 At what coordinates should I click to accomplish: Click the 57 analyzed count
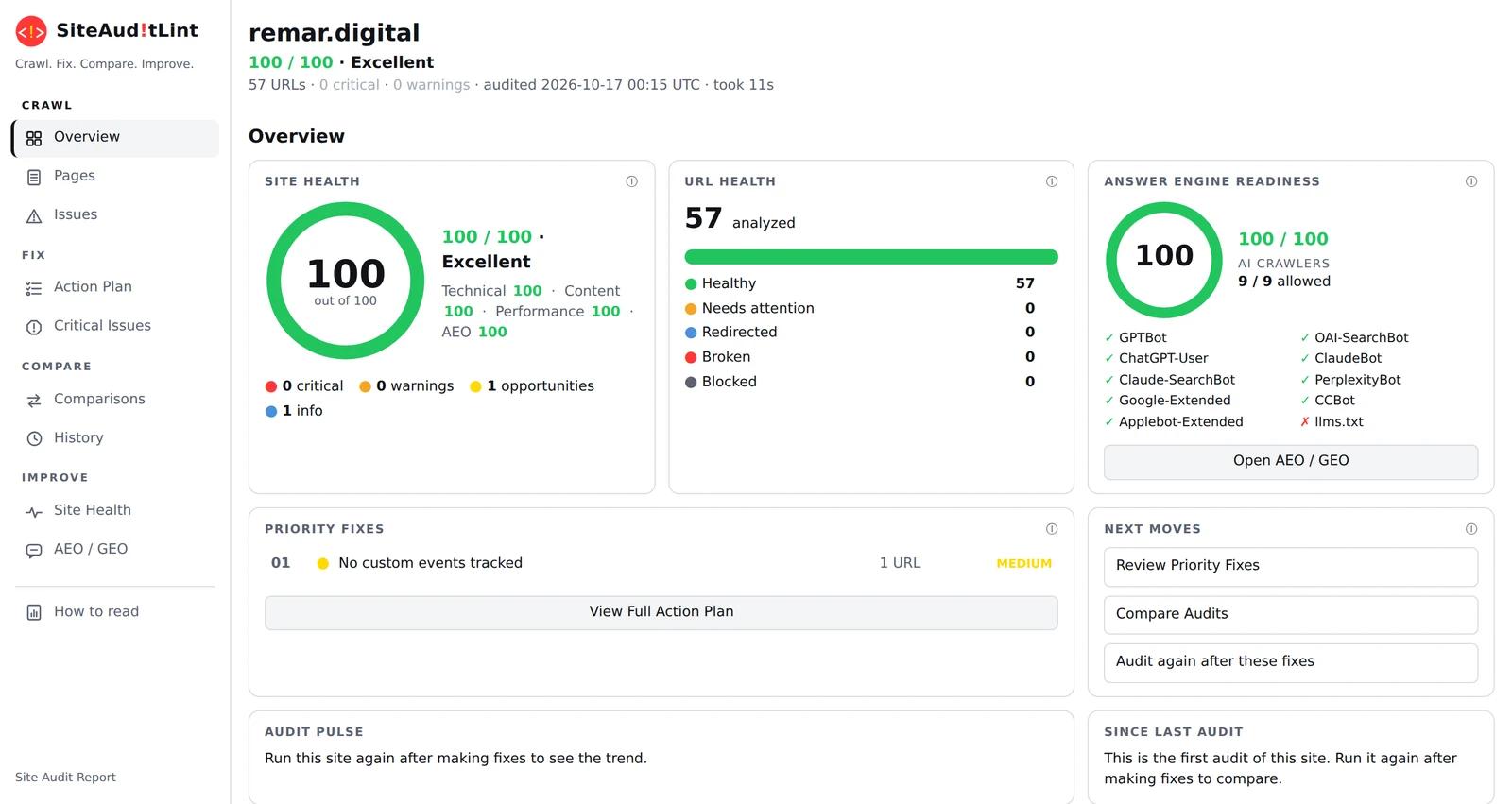tap(740, 219)
